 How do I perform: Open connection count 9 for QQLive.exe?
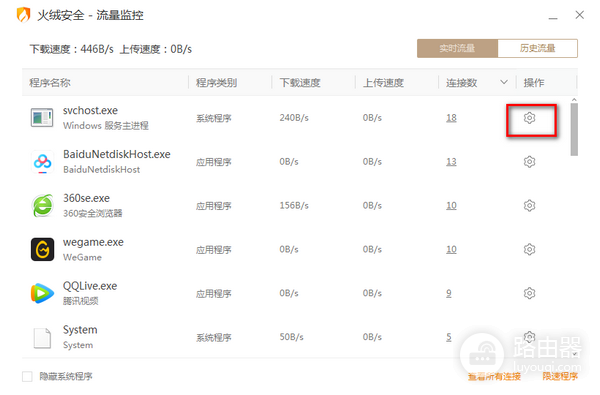click(x=449, y=293)
